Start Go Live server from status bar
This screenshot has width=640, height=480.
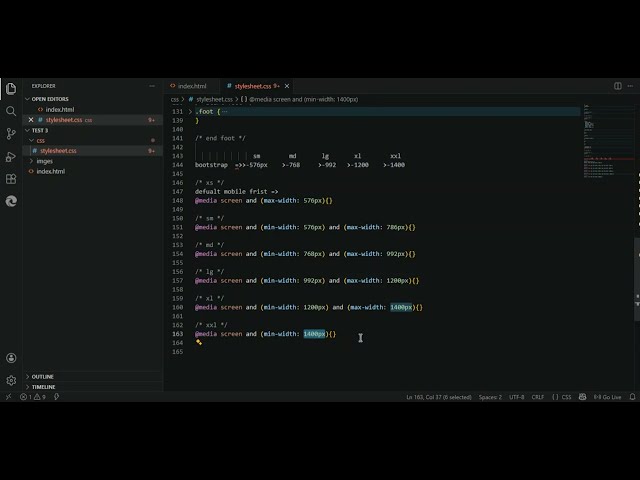[x=607, y=397]
